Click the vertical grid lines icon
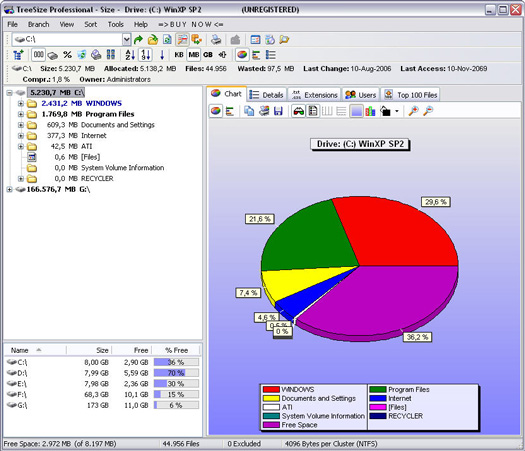The width and height of the screenshot is (525, 451). 327,111
